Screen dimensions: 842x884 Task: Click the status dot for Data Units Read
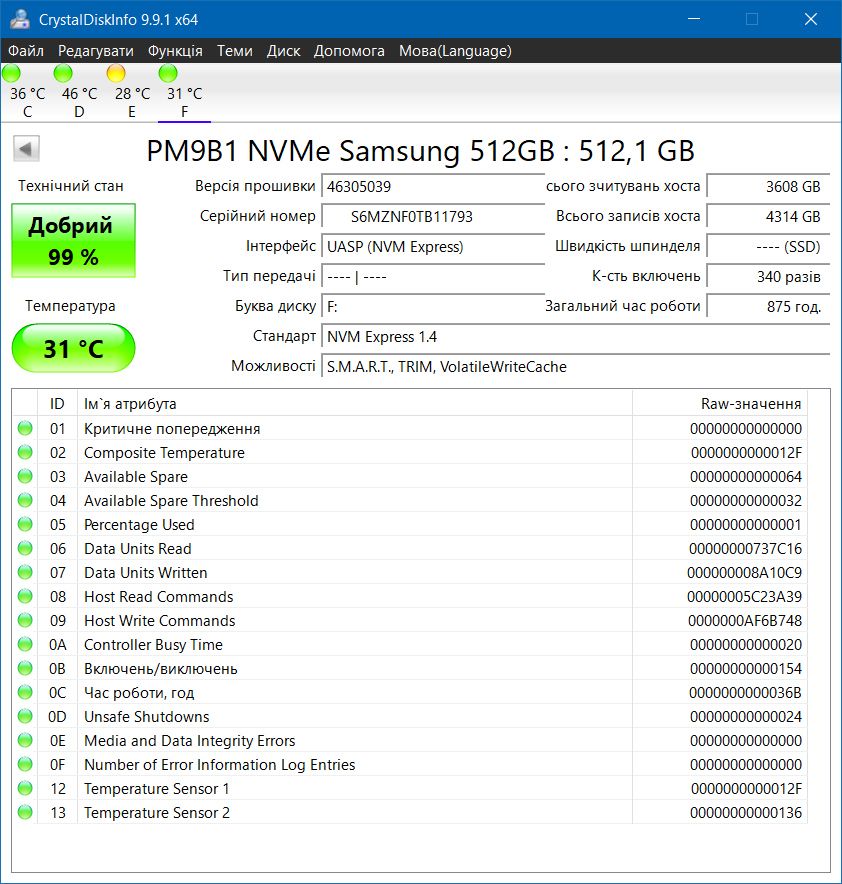point(25,548)
